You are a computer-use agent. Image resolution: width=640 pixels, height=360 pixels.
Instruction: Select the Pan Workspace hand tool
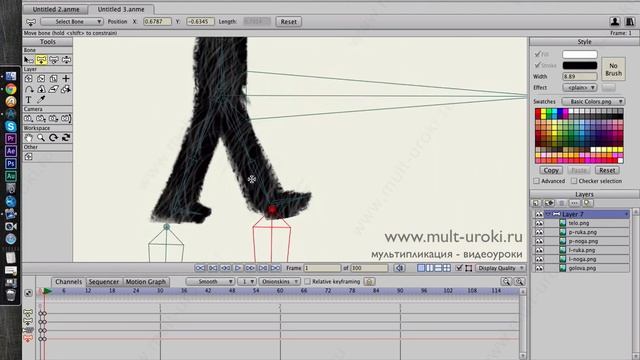click(x=29, y=138)
